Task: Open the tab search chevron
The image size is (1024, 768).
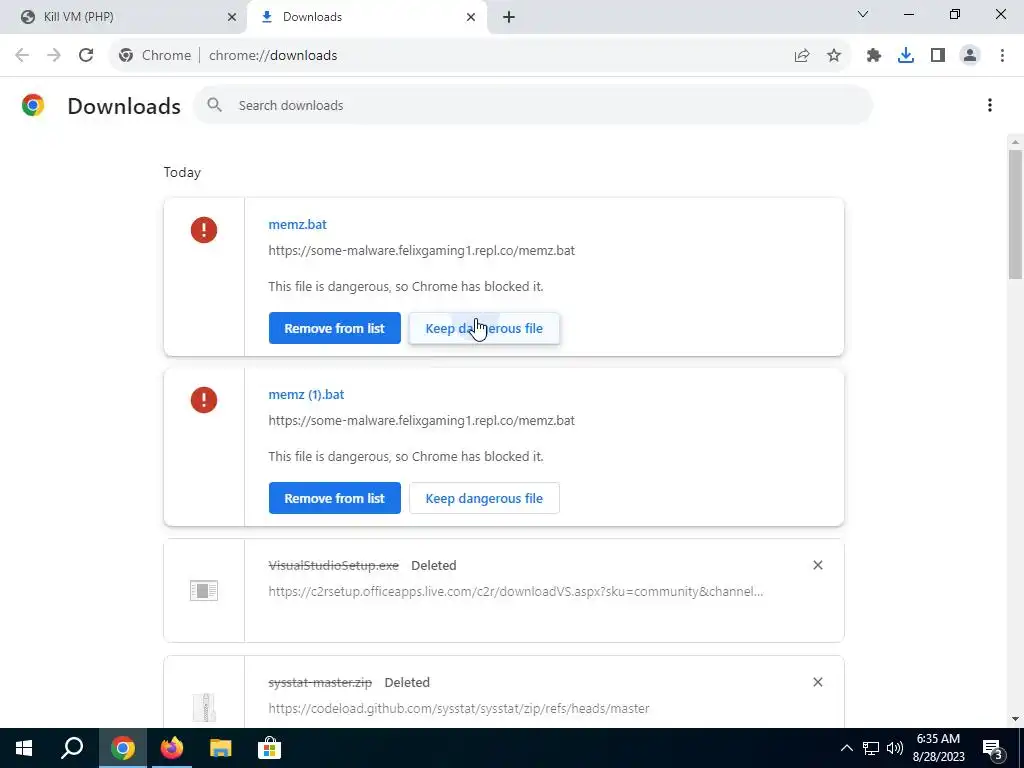Action: point(863,14)
